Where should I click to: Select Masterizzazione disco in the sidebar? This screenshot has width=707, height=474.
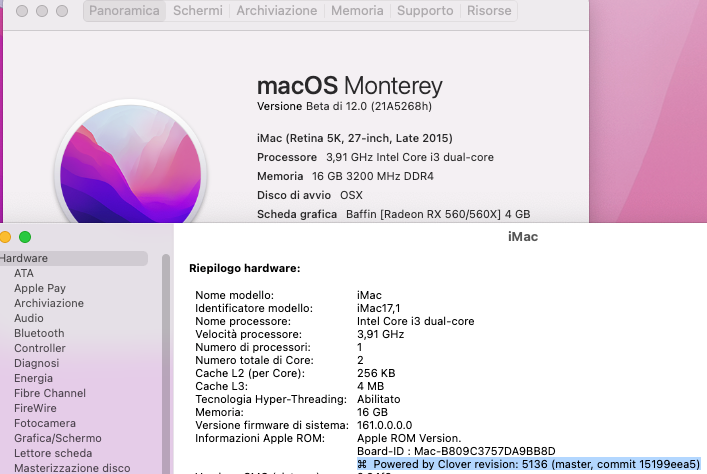72,468
